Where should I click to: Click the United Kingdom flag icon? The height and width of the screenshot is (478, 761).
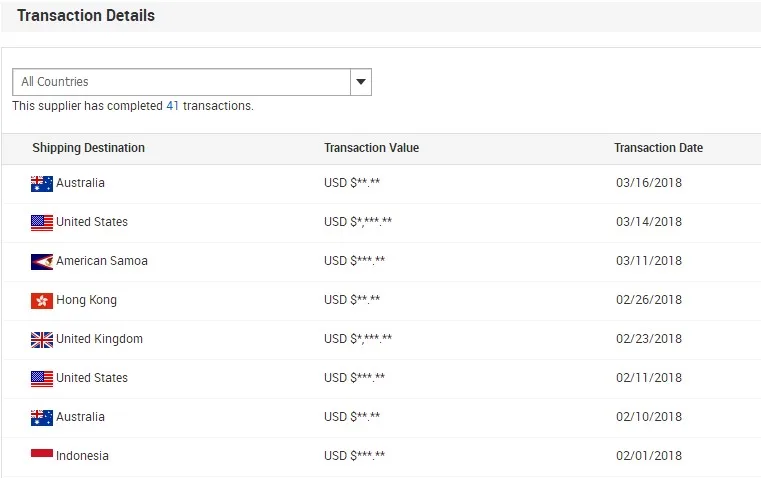tap(42, 339)
